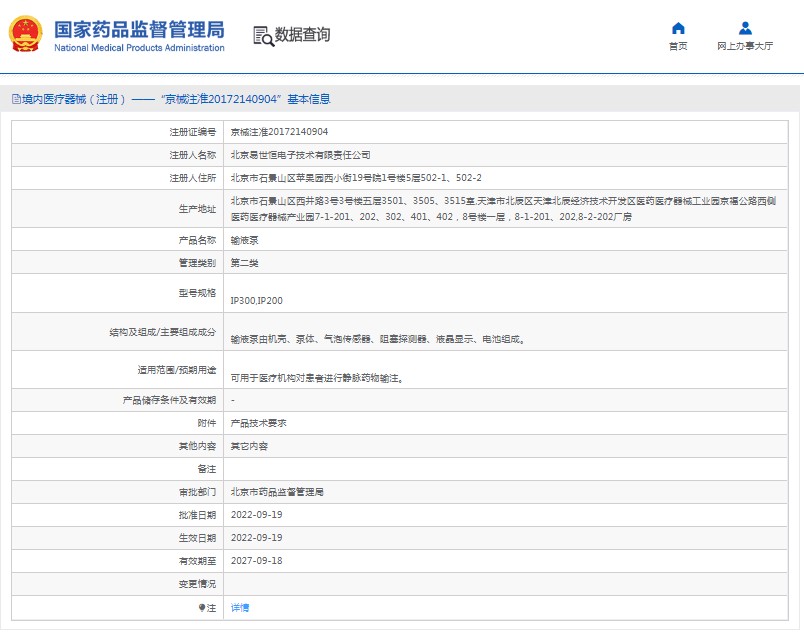Screen dimensions: 804x632
Task: Click the approval date 2022-09-19 value
Action: (x=256, y=515)
